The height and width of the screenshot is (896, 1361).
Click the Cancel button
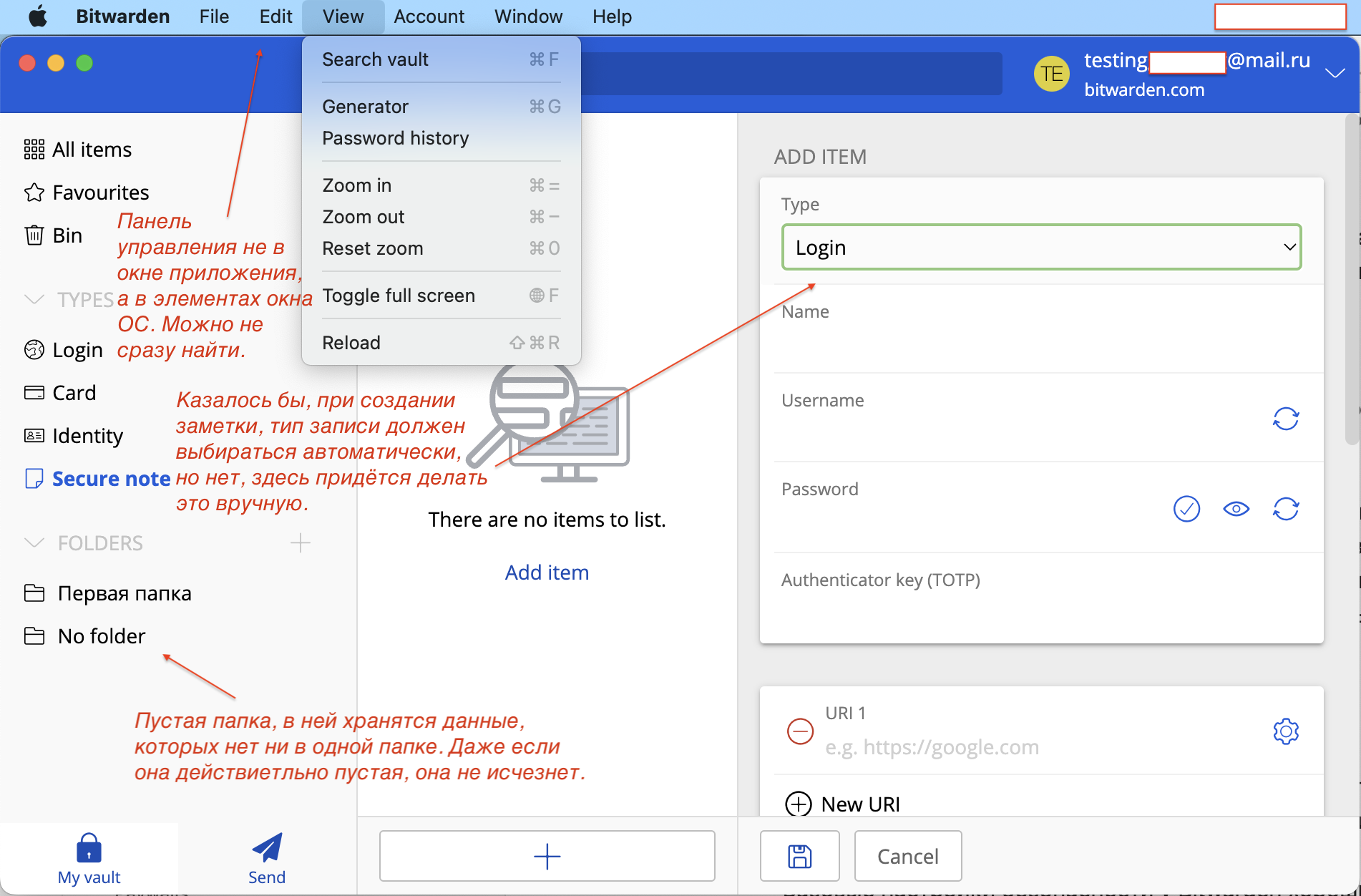[907, 856]
